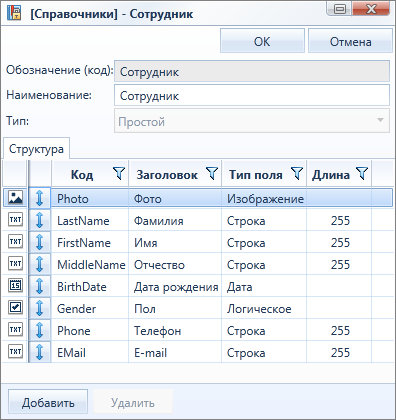This screenshot has width=396, height=420.
Task: Click the image type icon for Photo row
Action: (15, 197)
